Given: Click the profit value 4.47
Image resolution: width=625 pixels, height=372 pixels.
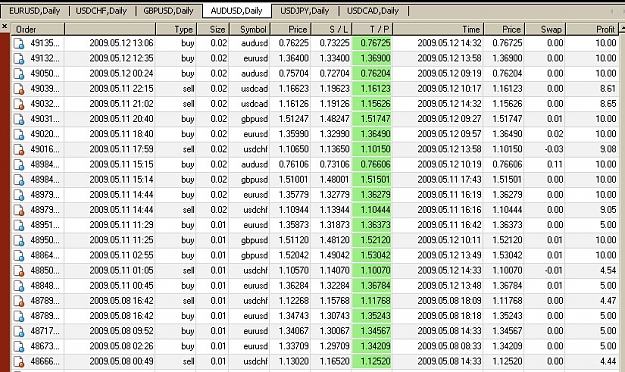Looking at the screenshot, I should tap(608, 301).
